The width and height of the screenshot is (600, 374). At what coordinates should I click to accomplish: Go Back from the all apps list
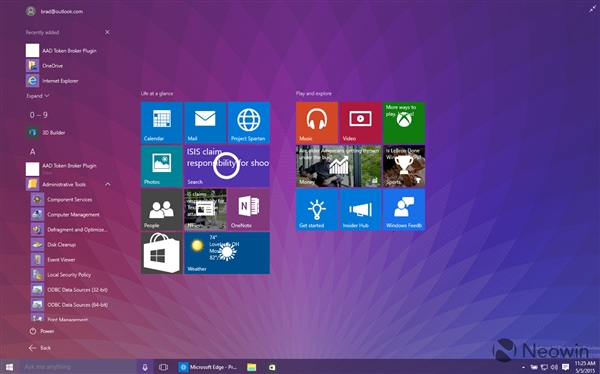(x=40, y=348)
